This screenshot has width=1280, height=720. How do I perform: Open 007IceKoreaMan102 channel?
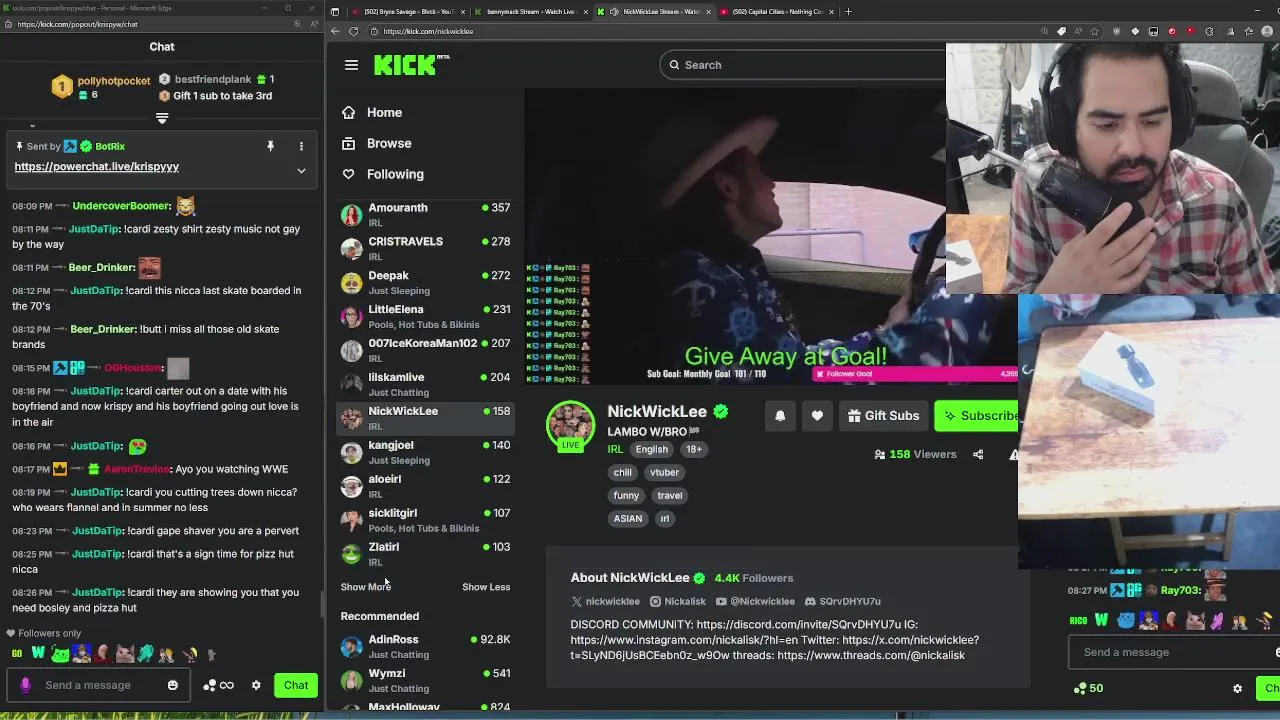(425, 350)
